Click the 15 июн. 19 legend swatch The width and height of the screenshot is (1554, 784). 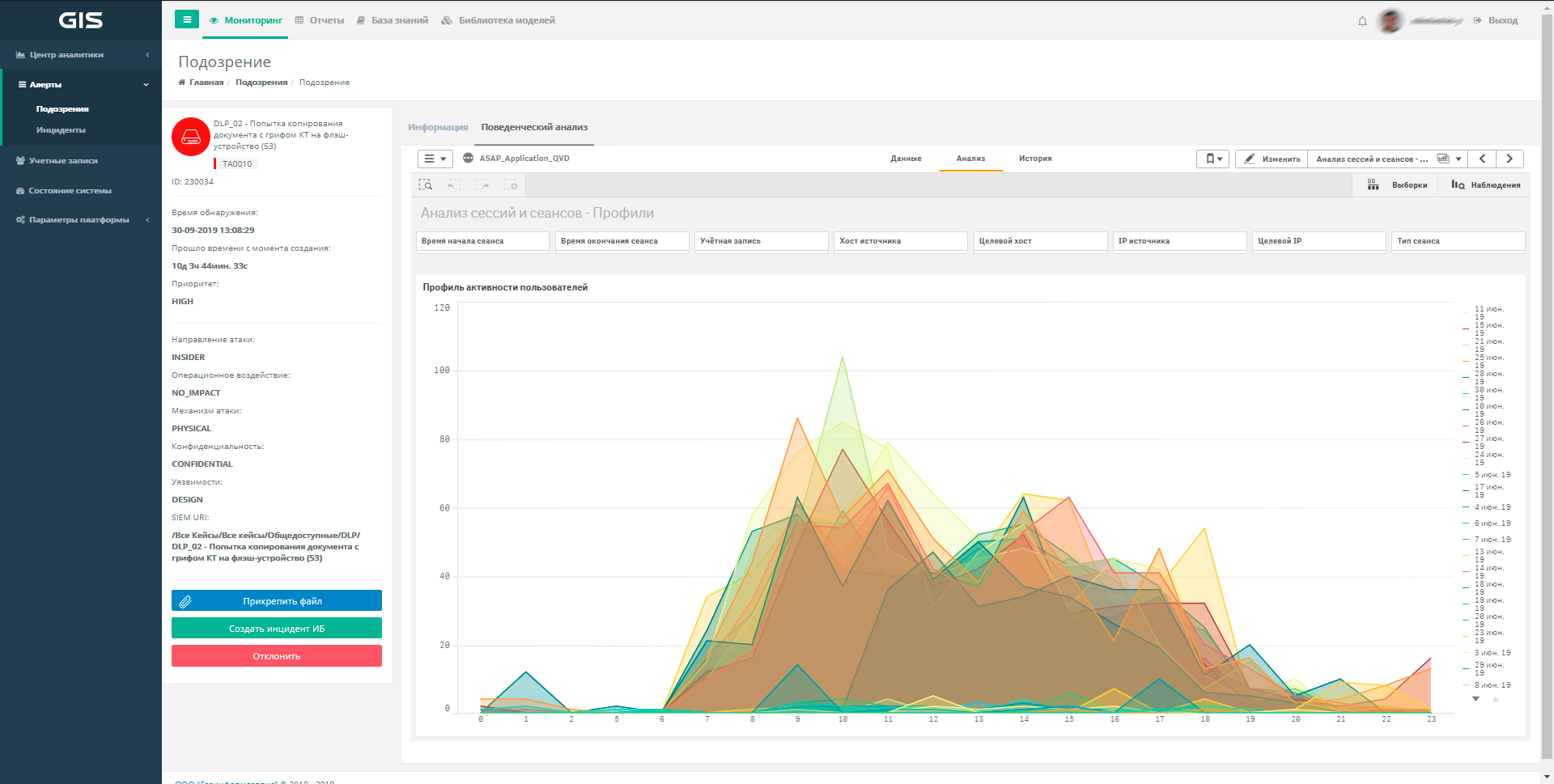[1466, 329]
